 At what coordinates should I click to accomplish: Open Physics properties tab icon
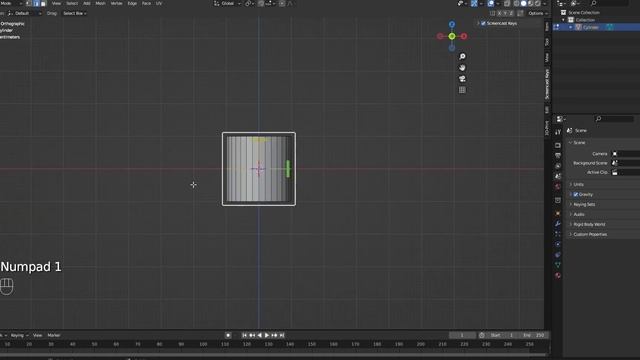tap(558, 244)
